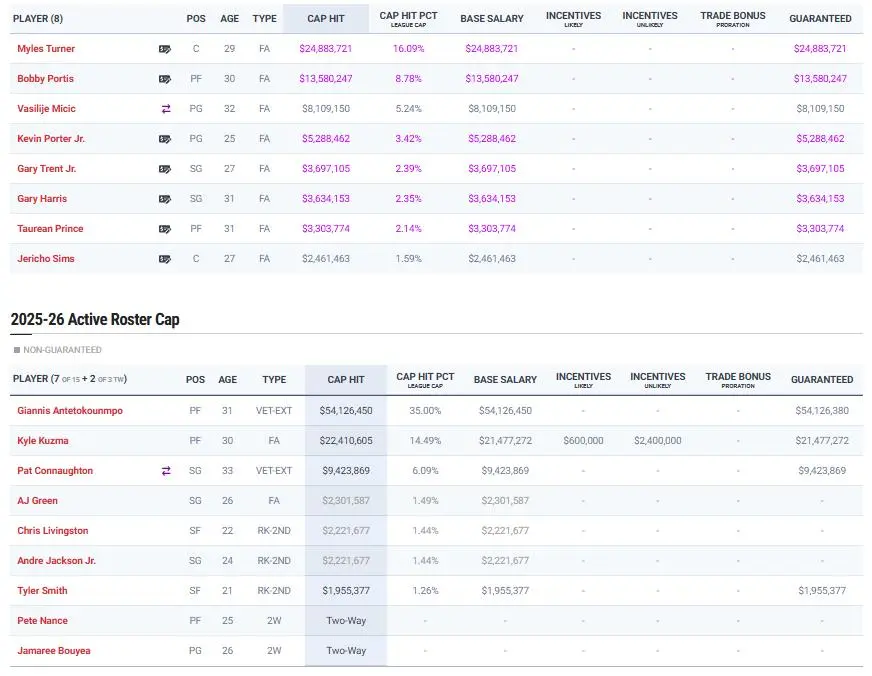The height and width of the screenshot is (676, 872).
Task: Click the NON-GUARANTEED legend swatch
Action: coord(17,350)
